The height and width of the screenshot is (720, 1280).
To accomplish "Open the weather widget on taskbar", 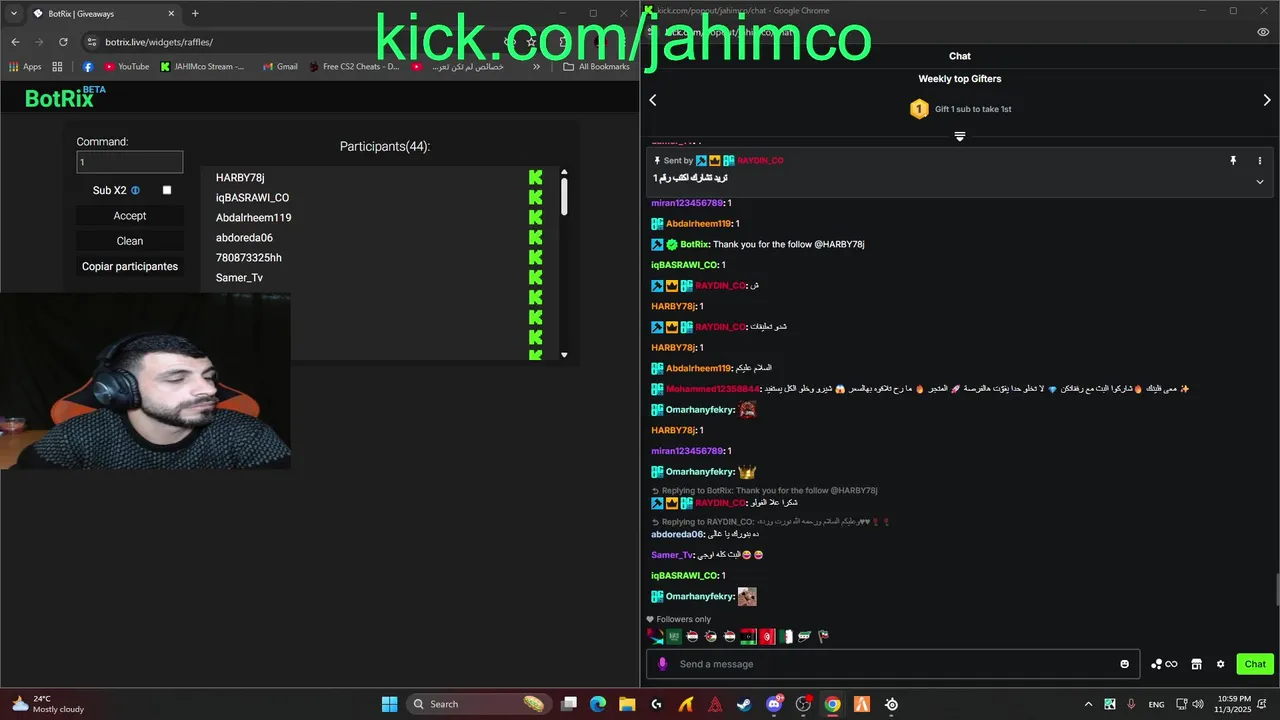I will pos(47,704).
